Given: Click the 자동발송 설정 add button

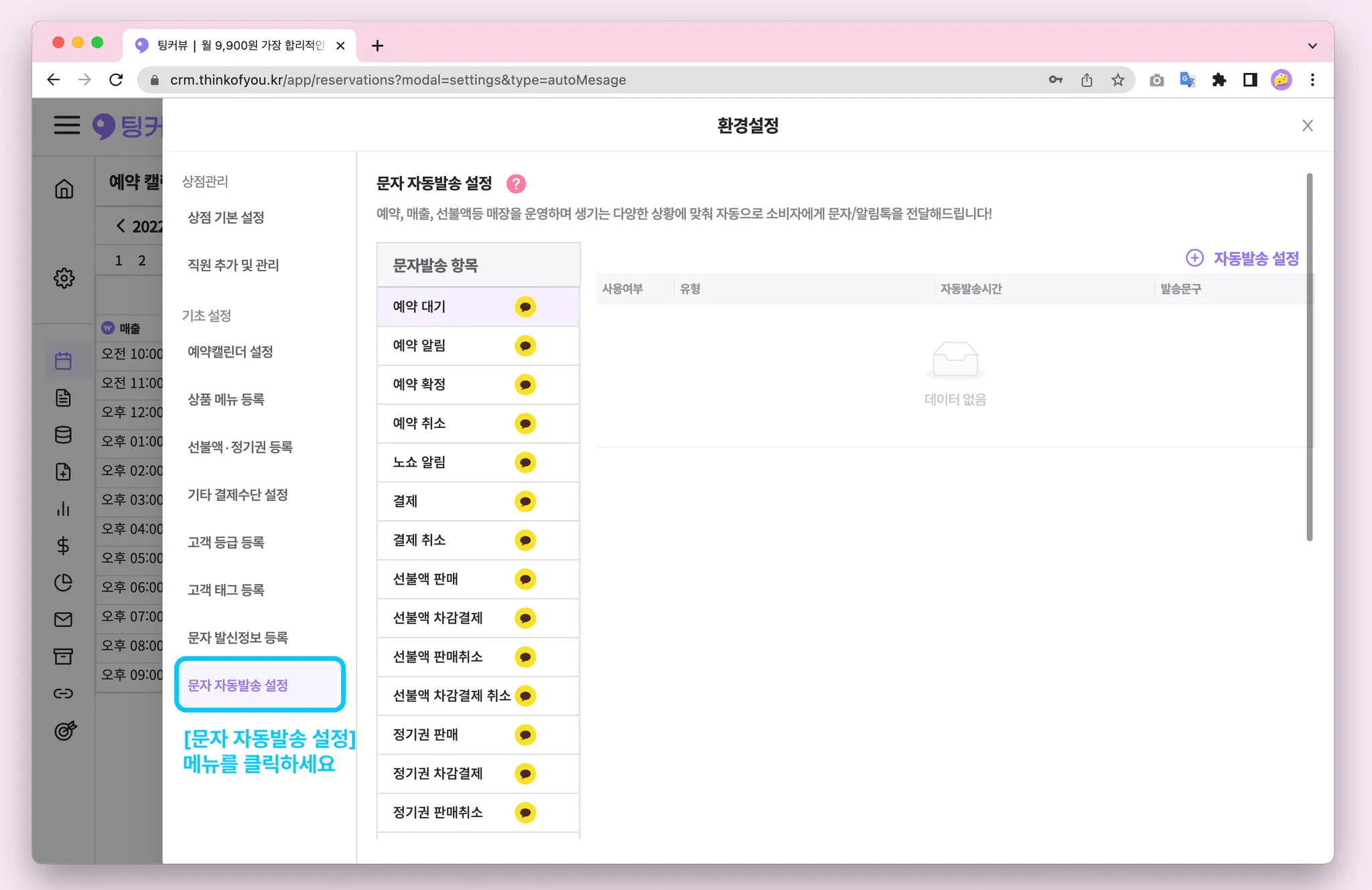Looking at the screenshot, I should [x=1242, y=258].
